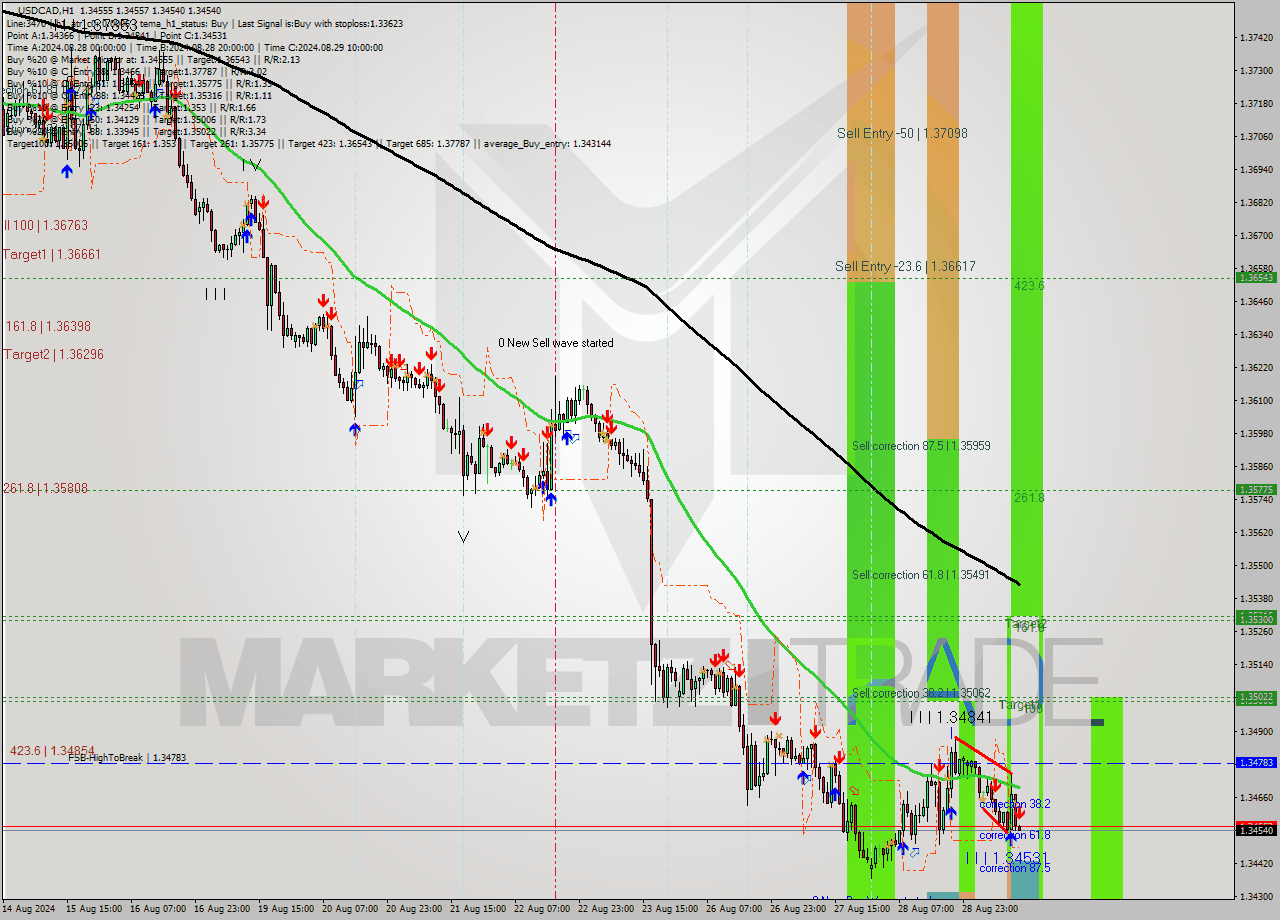Image resolution: width=1280 pixels, height=920 pixels.
Task: Click '23 Aug 15:00' on the time axis
Action: tap(670, 909)
